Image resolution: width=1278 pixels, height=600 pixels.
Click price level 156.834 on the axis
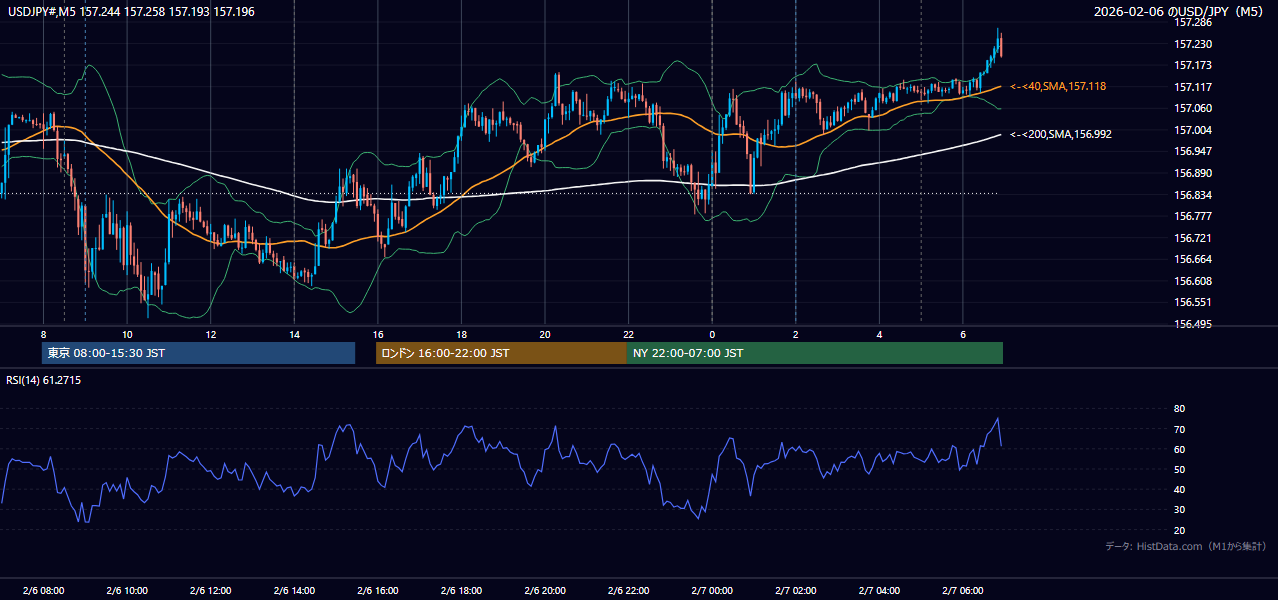coord(1193,195)
